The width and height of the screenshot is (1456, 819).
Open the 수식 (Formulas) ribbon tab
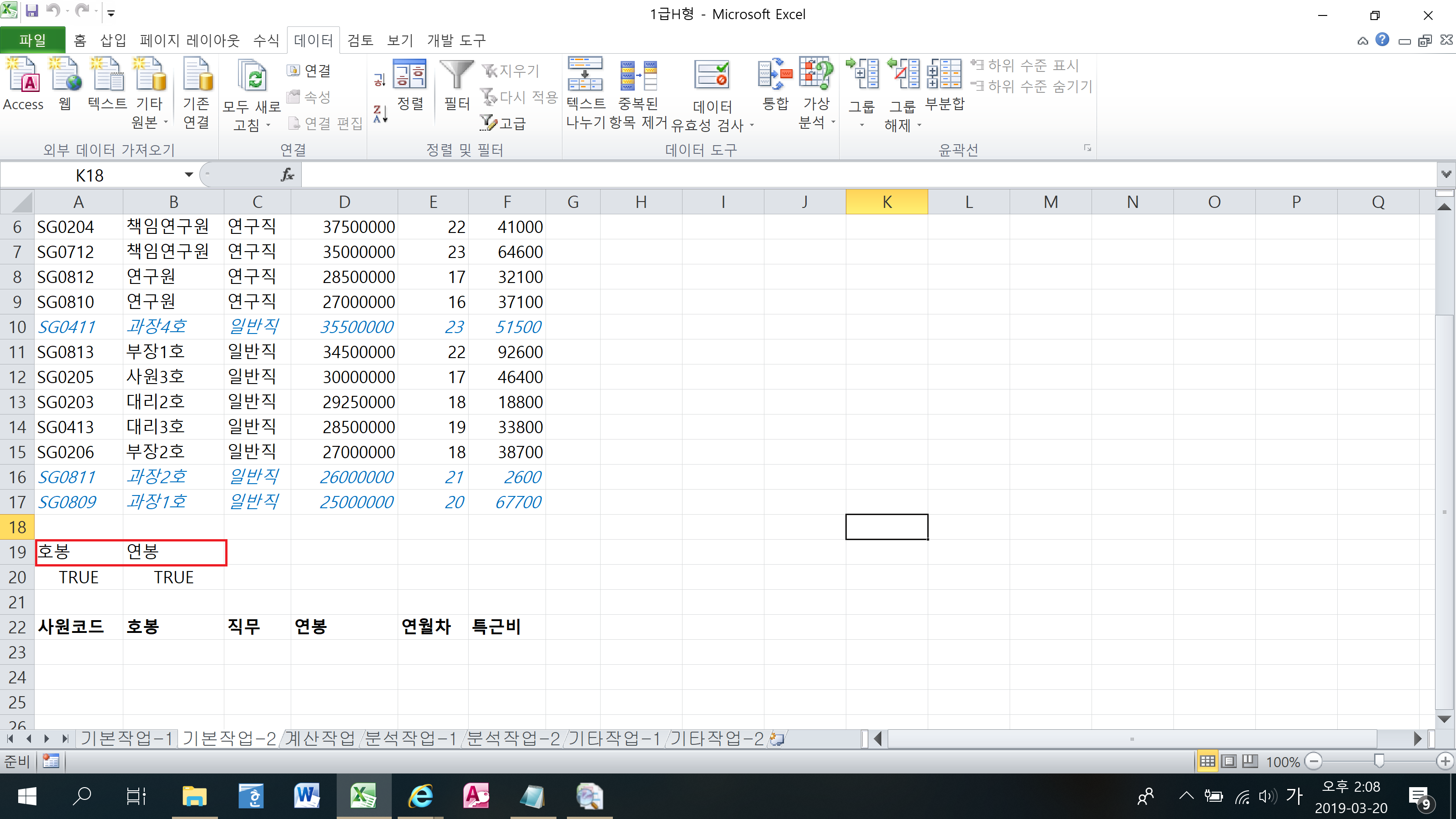click(x=266, y=40)
